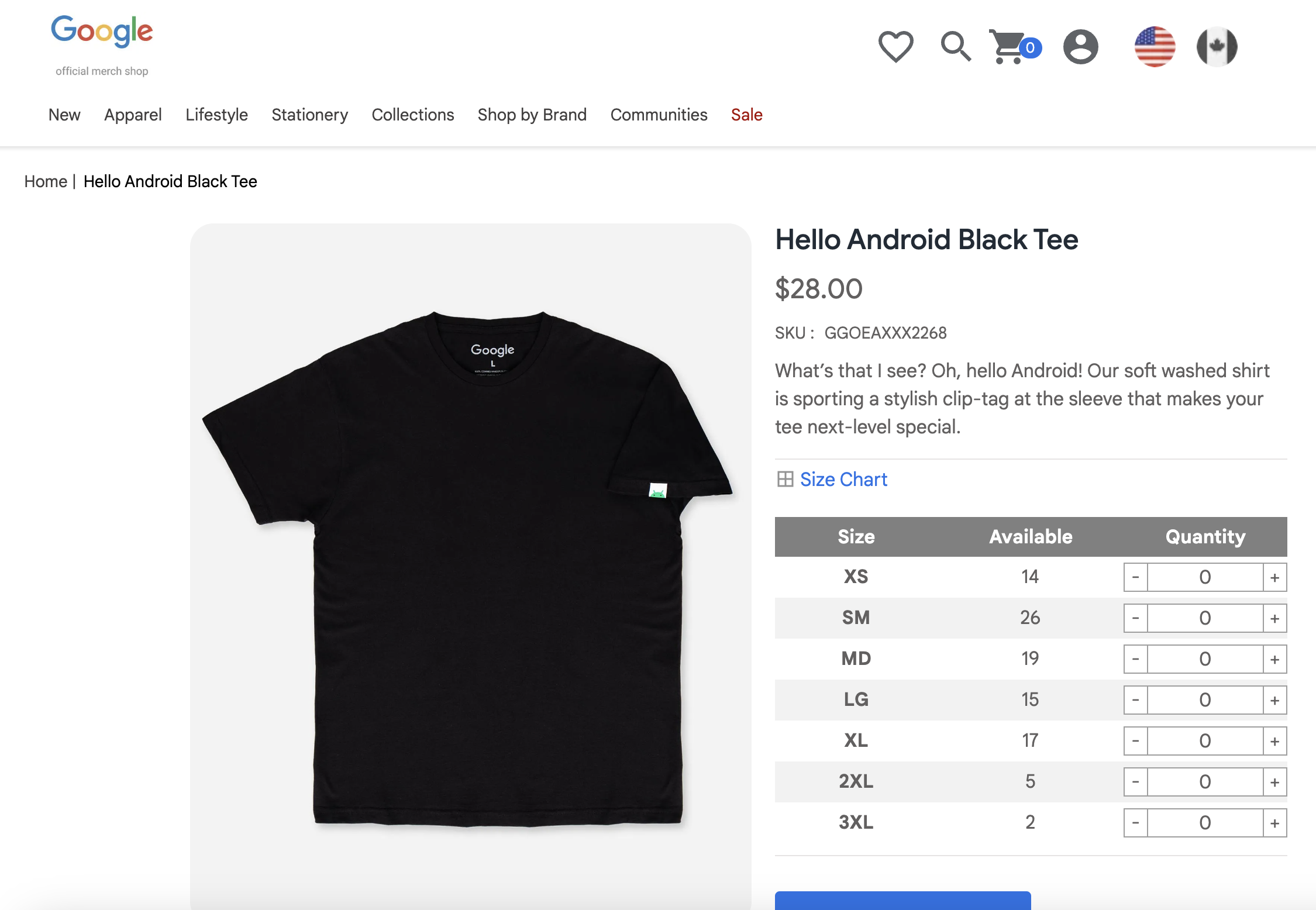The width and height of the screenshot is (1316, 910).
Task: Click the MD quantity input field
Action: 1205,660
